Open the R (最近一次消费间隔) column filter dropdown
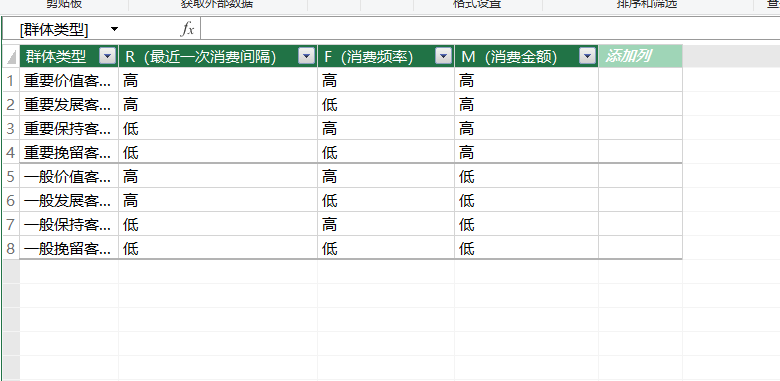 307,56
